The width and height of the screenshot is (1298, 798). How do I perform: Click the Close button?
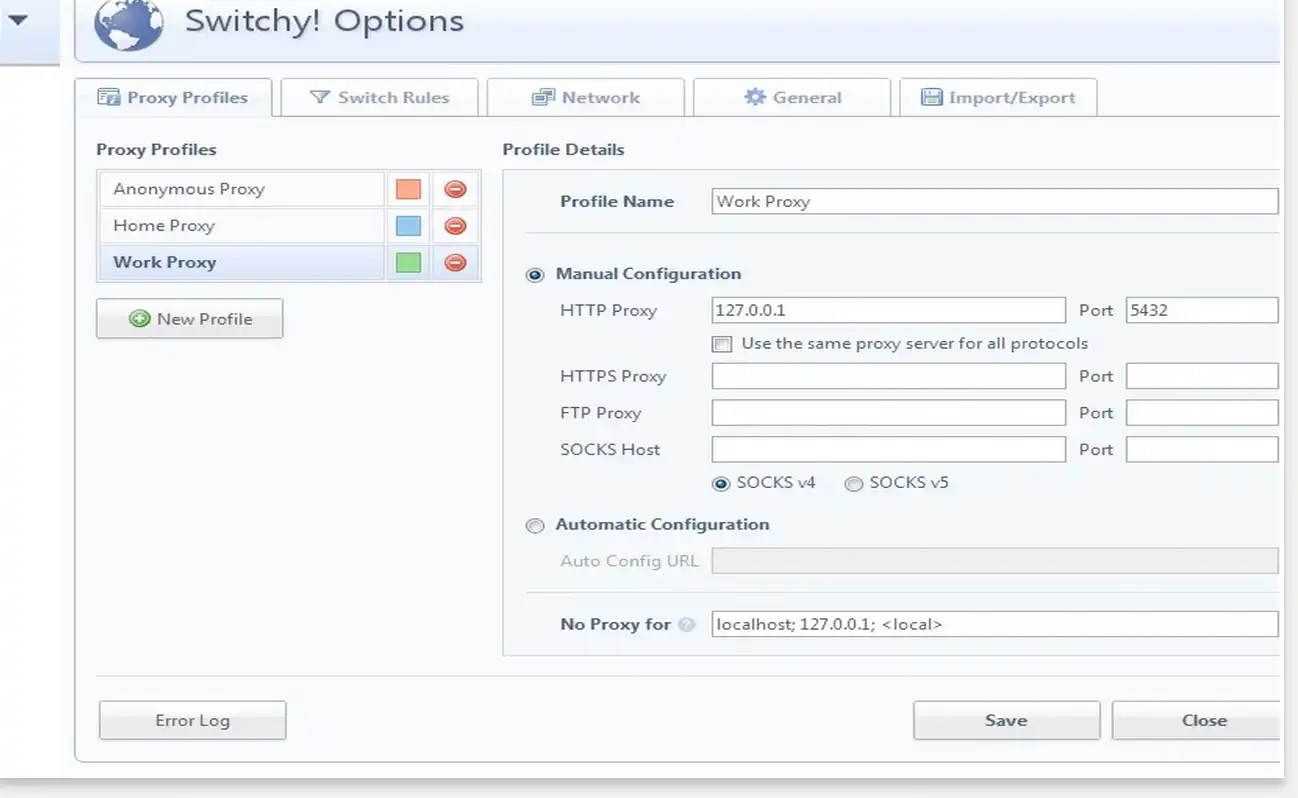[x=1198, y=720]
